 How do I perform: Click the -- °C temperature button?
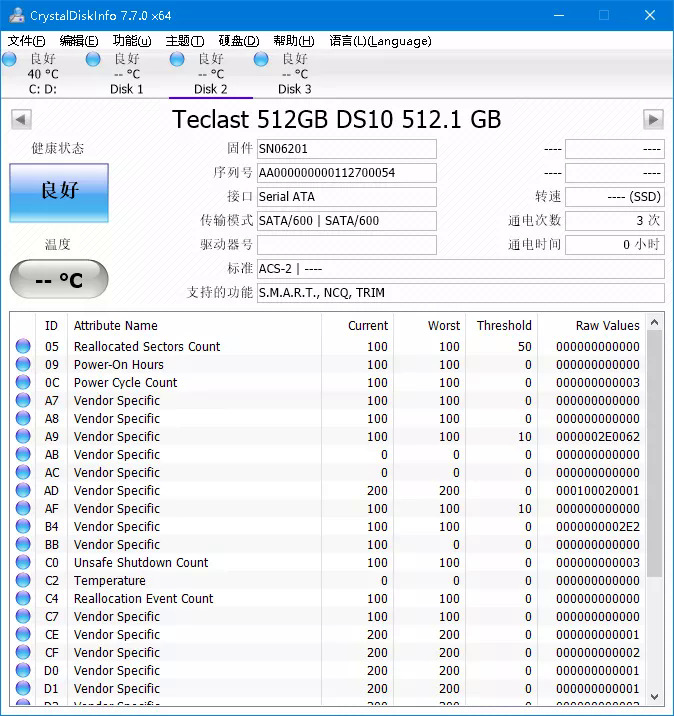point(59,280)
